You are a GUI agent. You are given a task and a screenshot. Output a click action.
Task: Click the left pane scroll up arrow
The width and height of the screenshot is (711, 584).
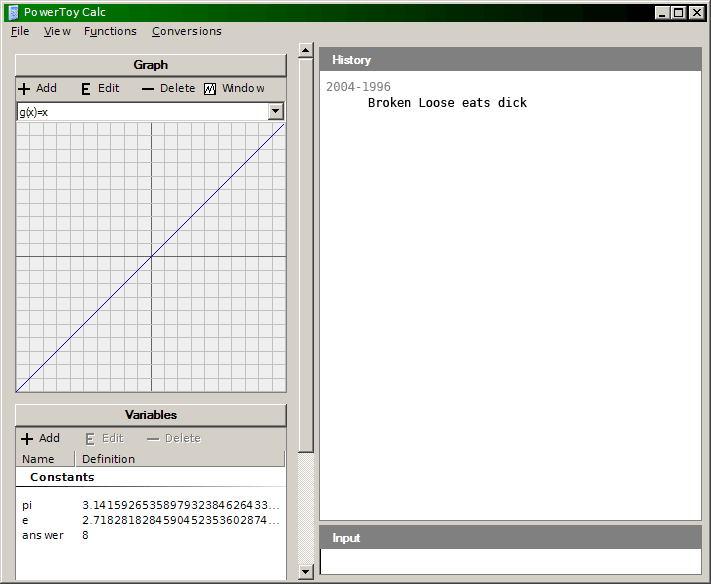306,50
